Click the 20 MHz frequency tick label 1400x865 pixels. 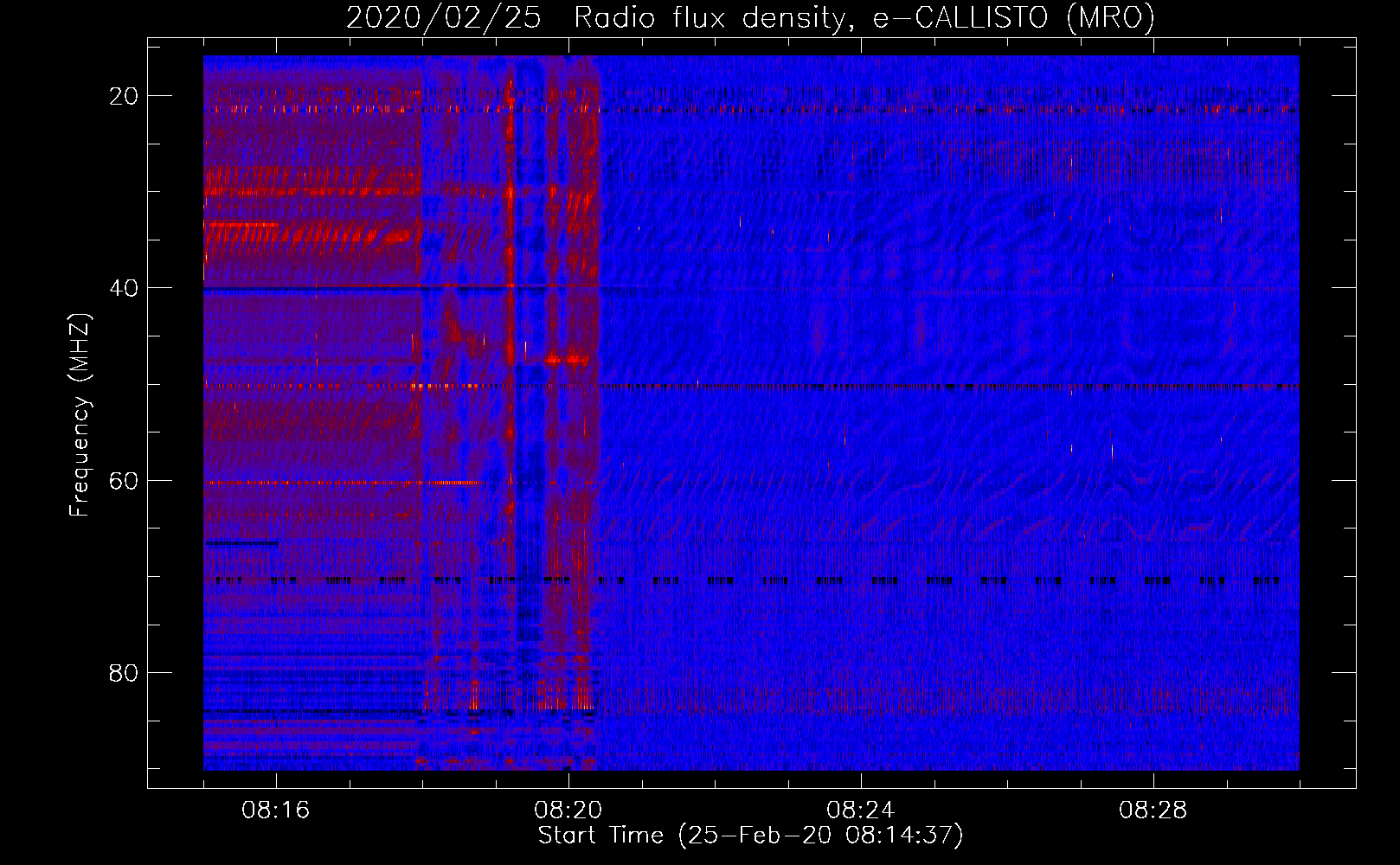tap(124, 96)
